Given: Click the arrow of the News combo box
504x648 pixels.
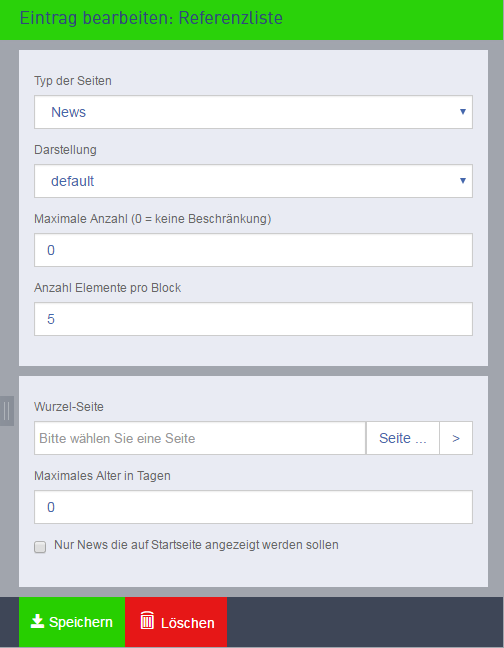Looking at the screenshot, I should [463, 112].
